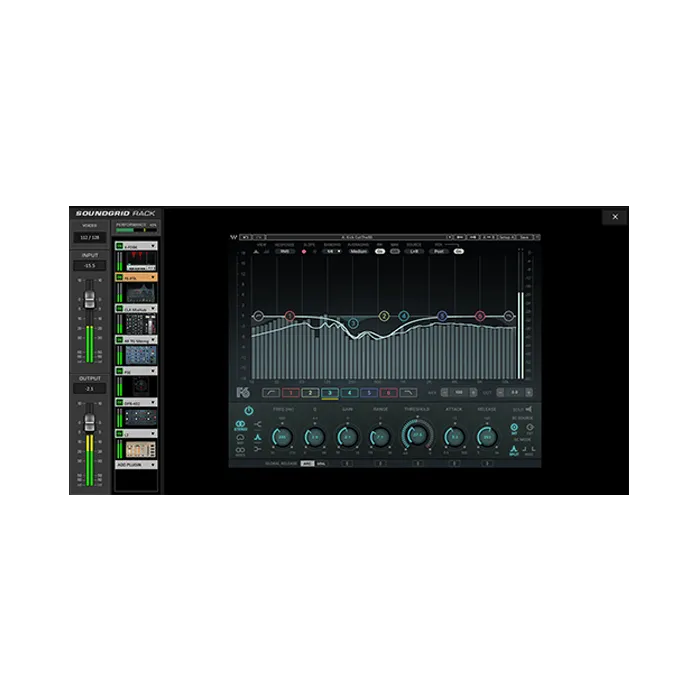Toggle the PP On switch
The image size is (699, 699).
(380, 251)
